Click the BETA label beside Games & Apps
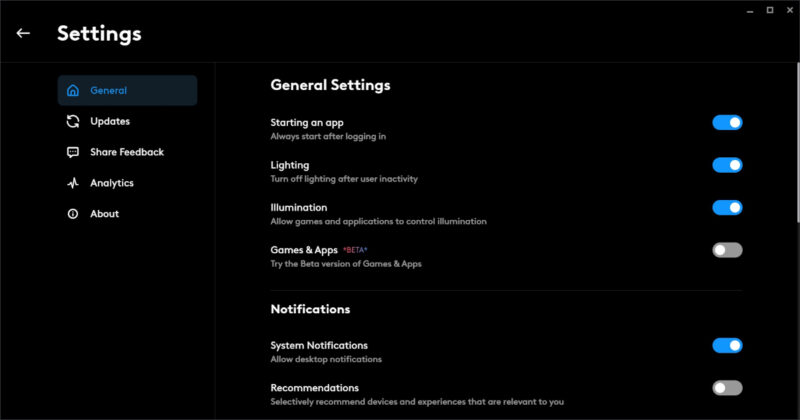 pos(355,250)
